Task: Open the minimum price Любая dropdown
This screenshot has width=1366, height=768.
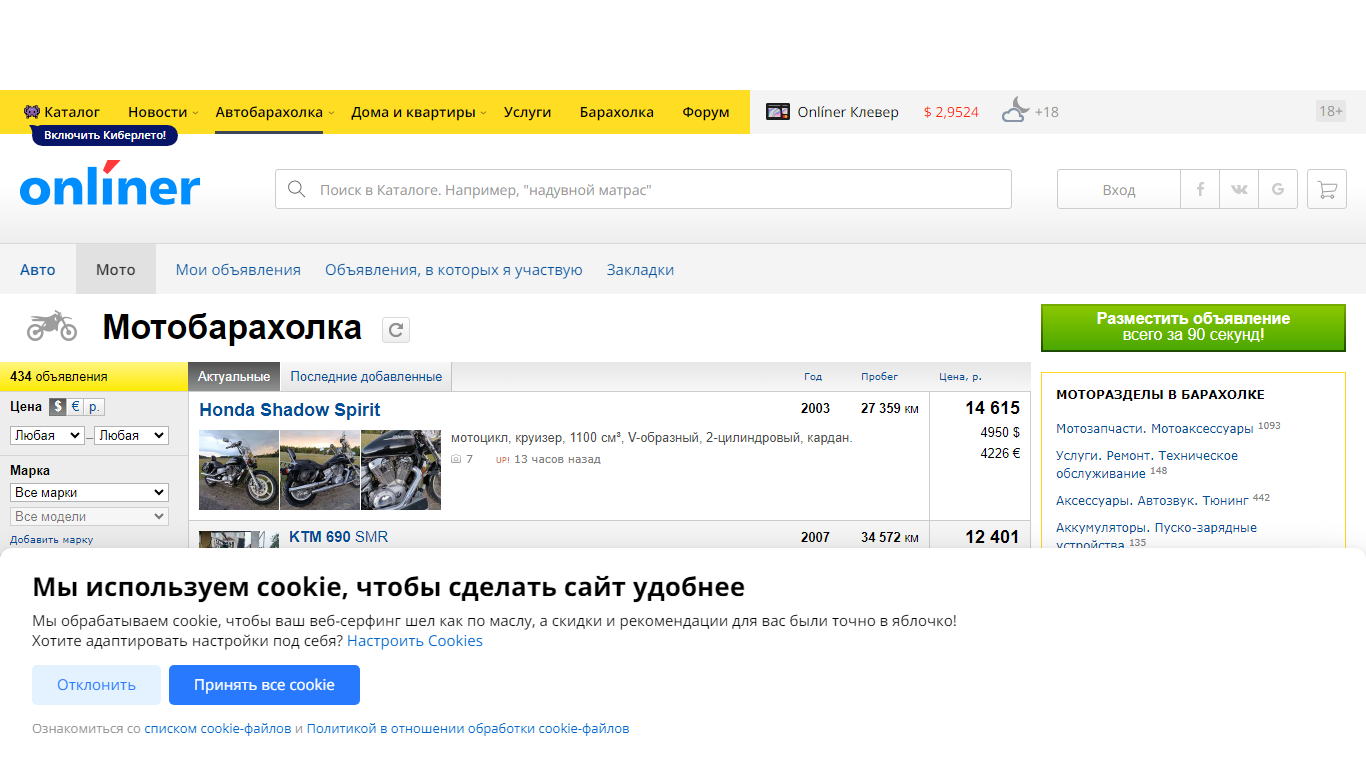Action: coord(47,436)
